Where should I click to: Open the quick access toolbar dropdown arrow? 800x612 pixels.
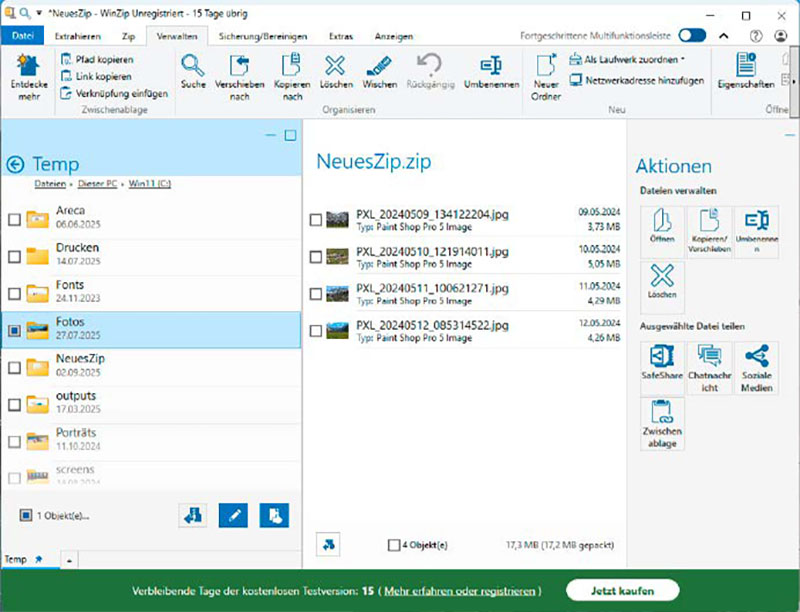[x=37, y=14]
